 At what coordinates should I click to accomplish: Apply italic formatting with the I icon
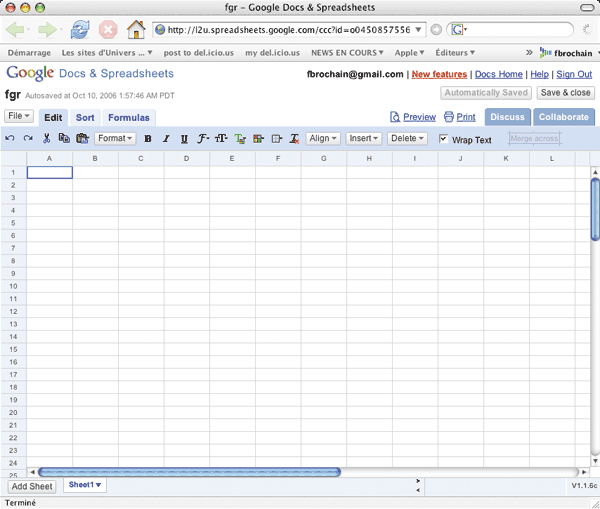tap(166, 139)
